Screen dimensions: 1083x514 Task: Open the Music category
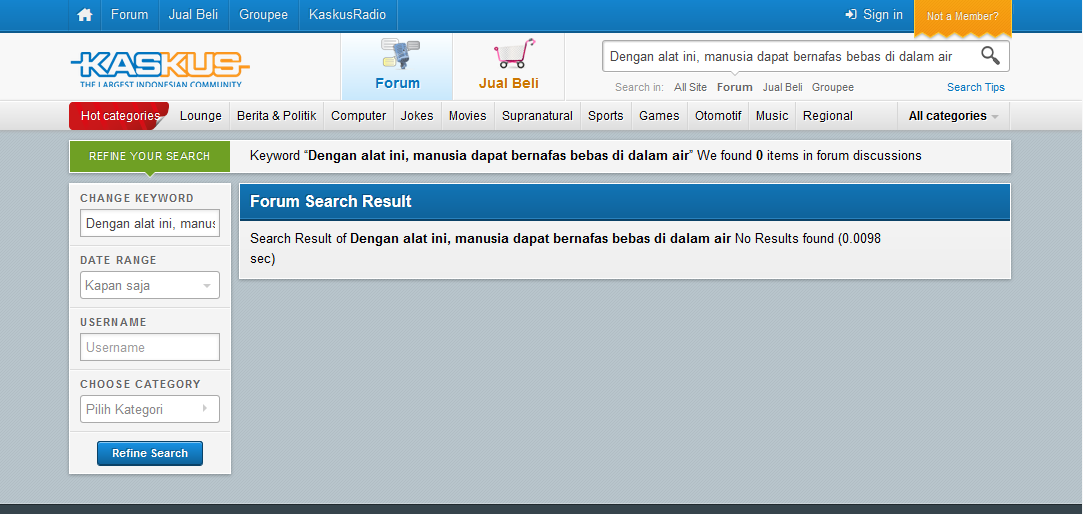[x=771, y=116]
